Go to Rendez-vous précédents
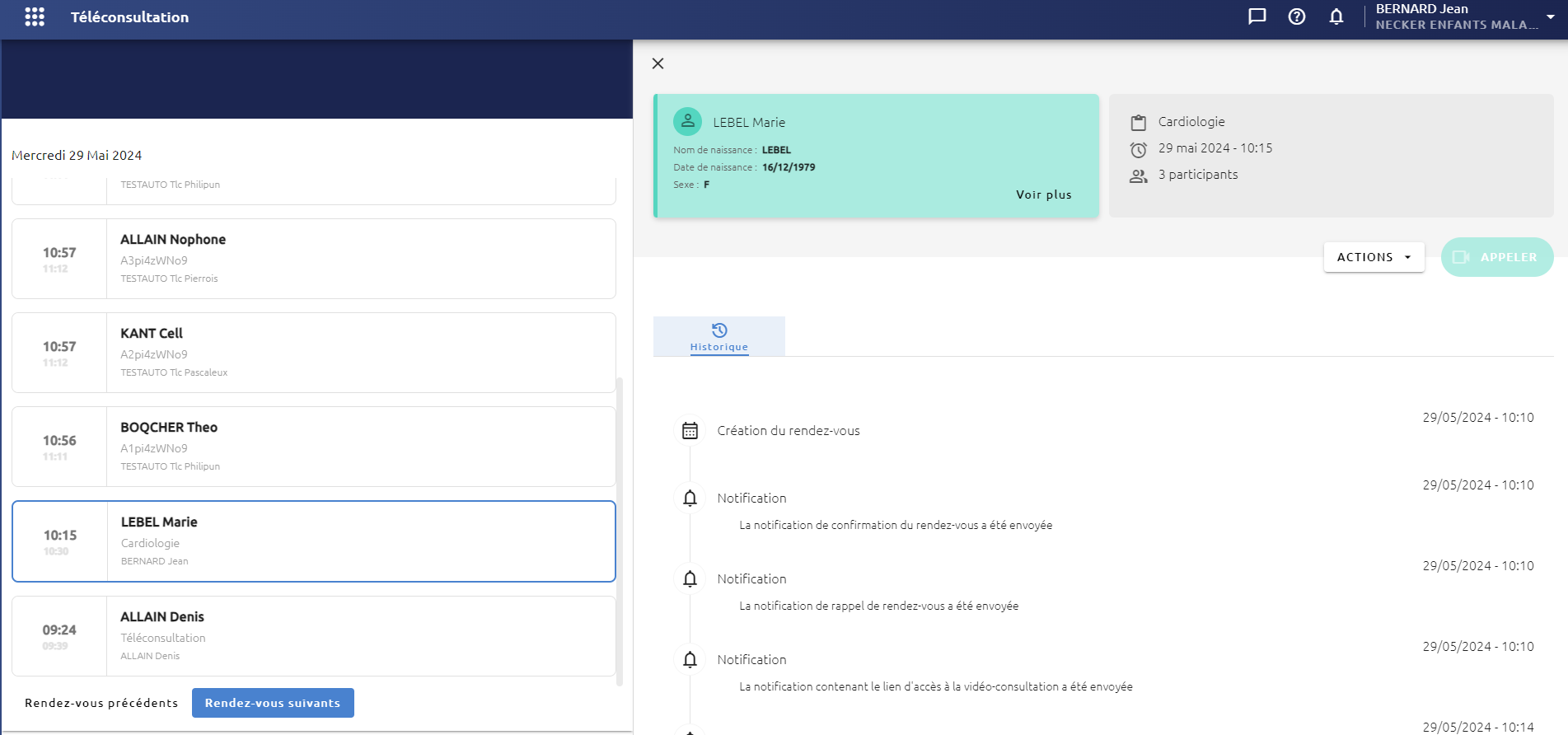This screenshot has width=1568, height=735. [101, 703]
